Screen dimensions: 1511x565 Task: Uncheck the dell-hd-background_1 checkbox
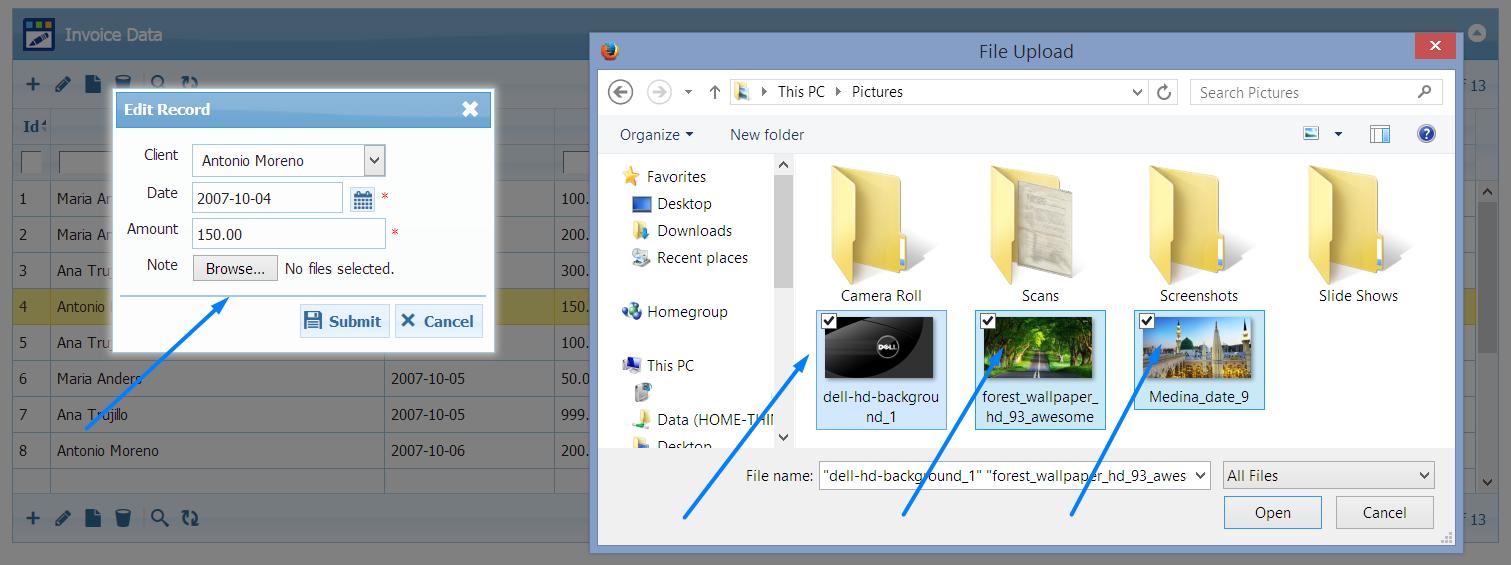(x=828, y=321)
